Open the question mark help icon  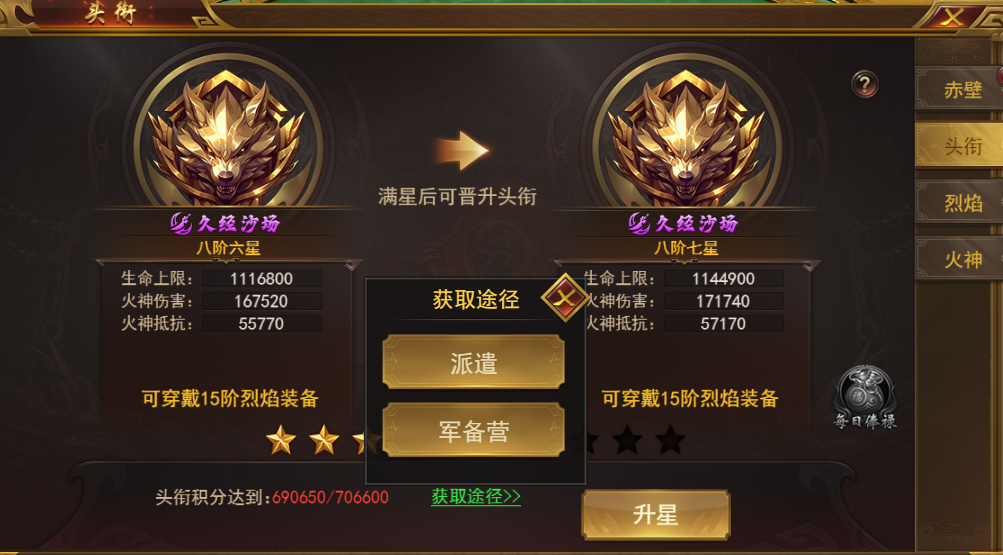pos(864,84)
